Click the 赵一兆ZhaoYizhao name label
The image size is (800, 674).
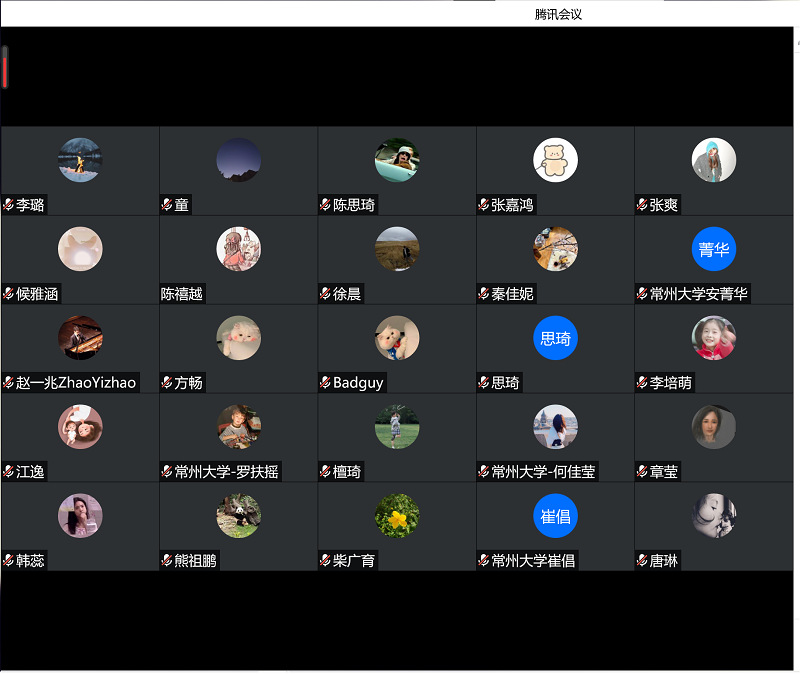[x=76, y=383]
